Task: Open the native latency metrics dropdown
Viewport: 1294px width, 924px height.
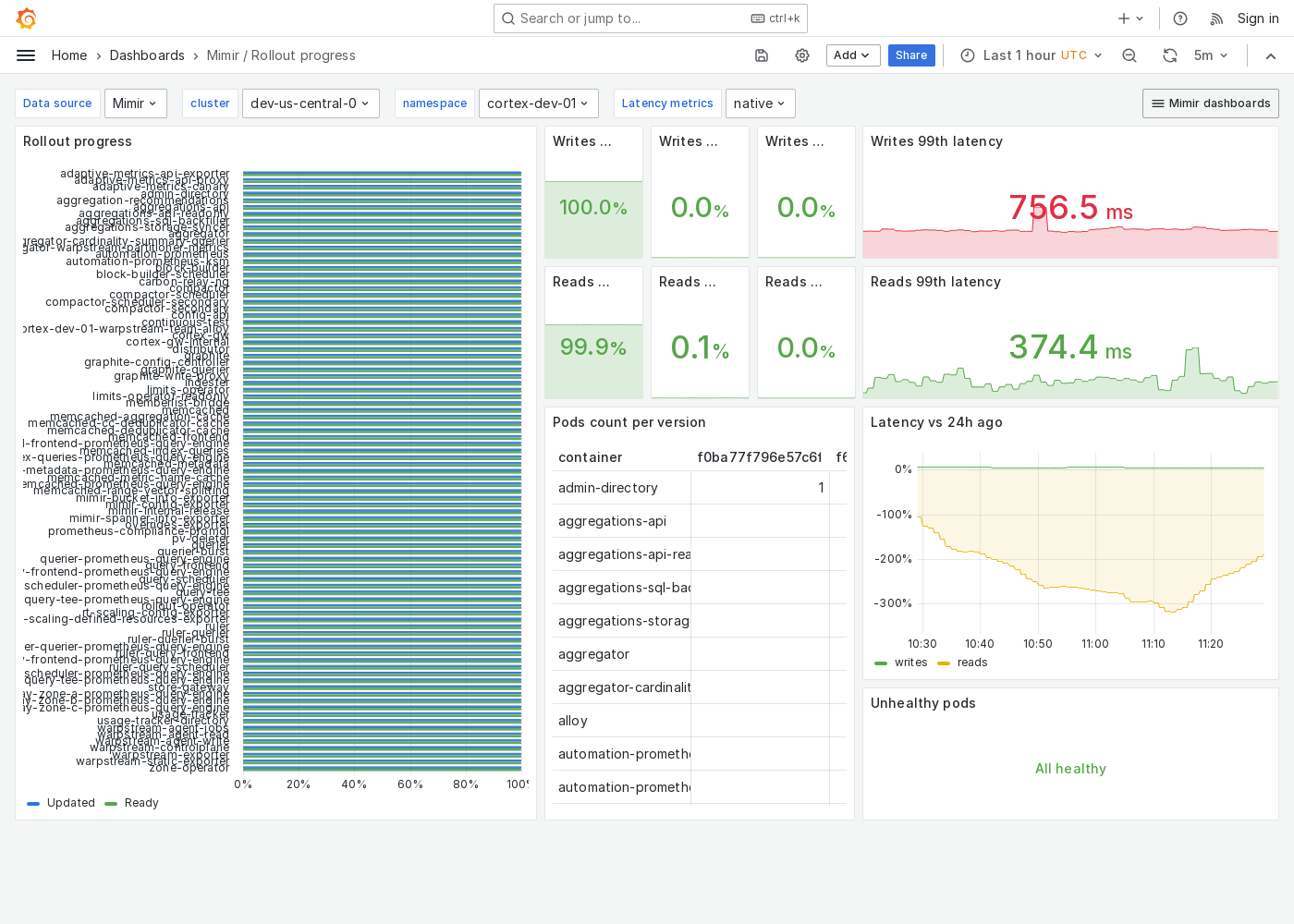Action: (760, 103)
